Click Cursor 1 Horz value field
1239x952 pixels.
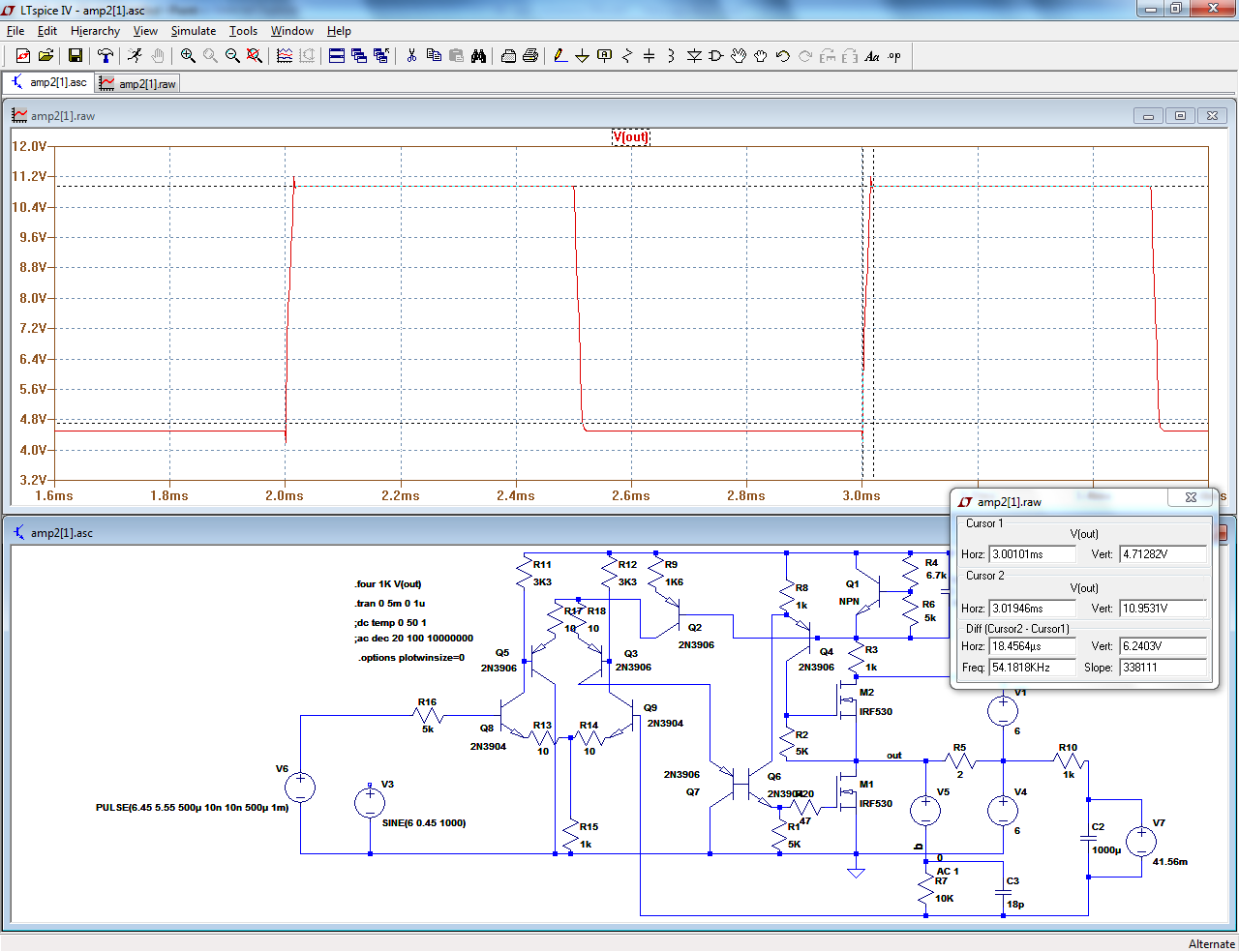[x=1032, y=554]
